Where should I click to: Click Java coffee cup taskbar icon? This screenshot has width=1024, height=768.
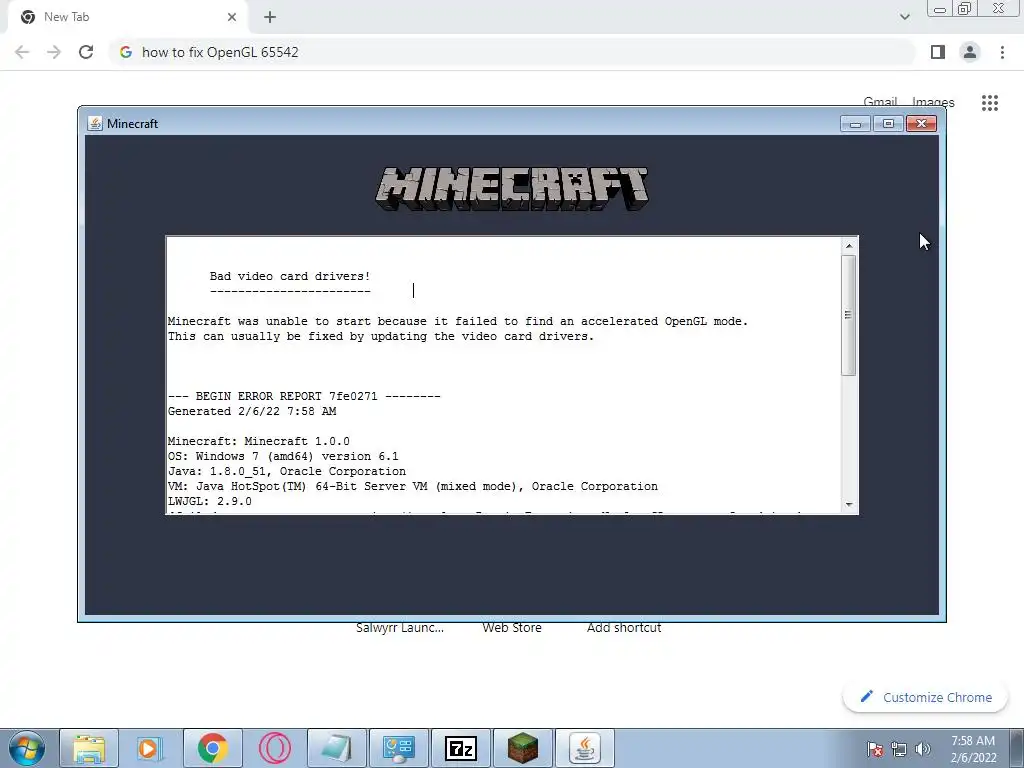pyautogui.click(x=584, y=748)
